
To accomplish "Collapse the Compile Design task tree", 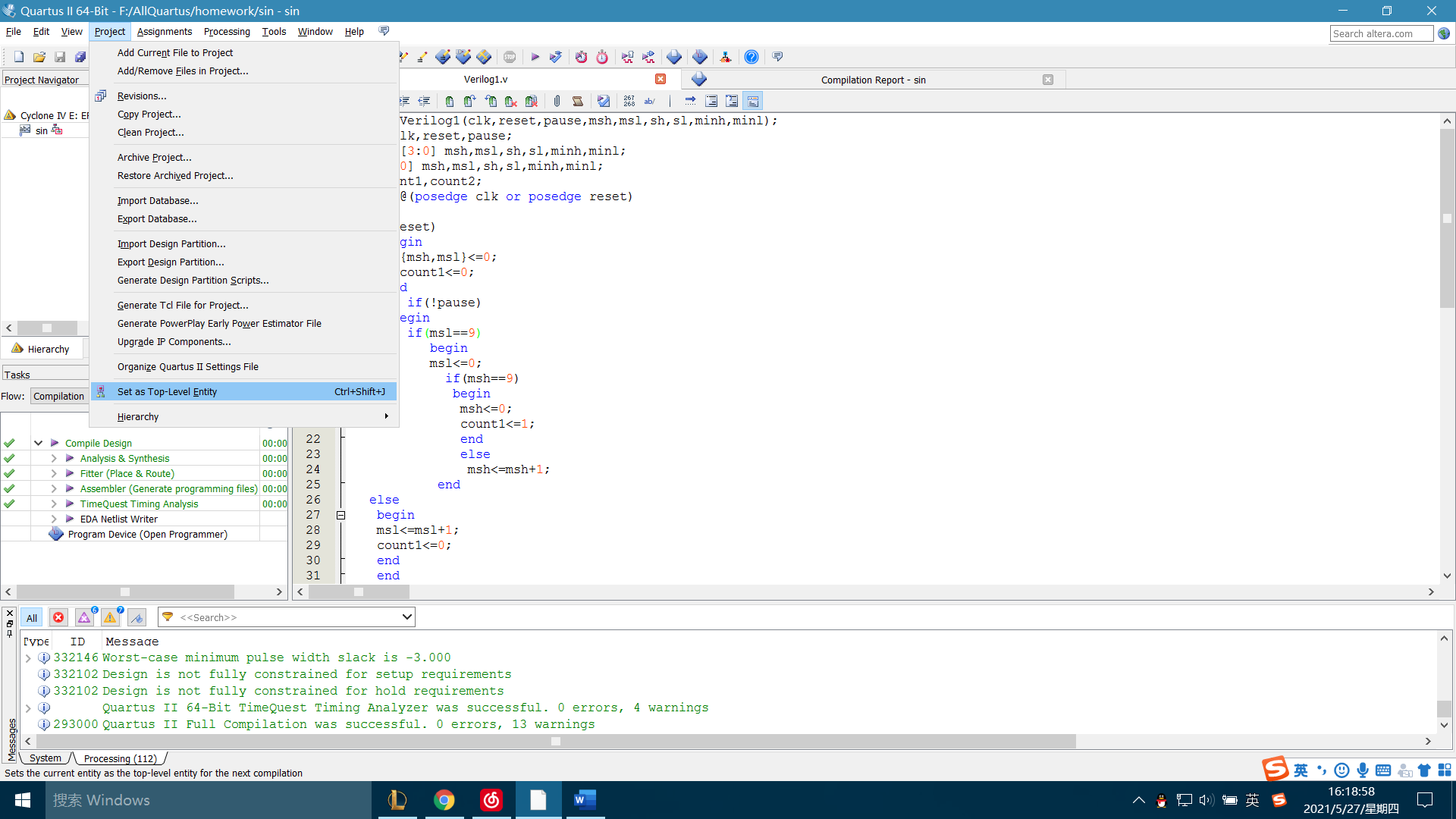I will pos(38,444).
